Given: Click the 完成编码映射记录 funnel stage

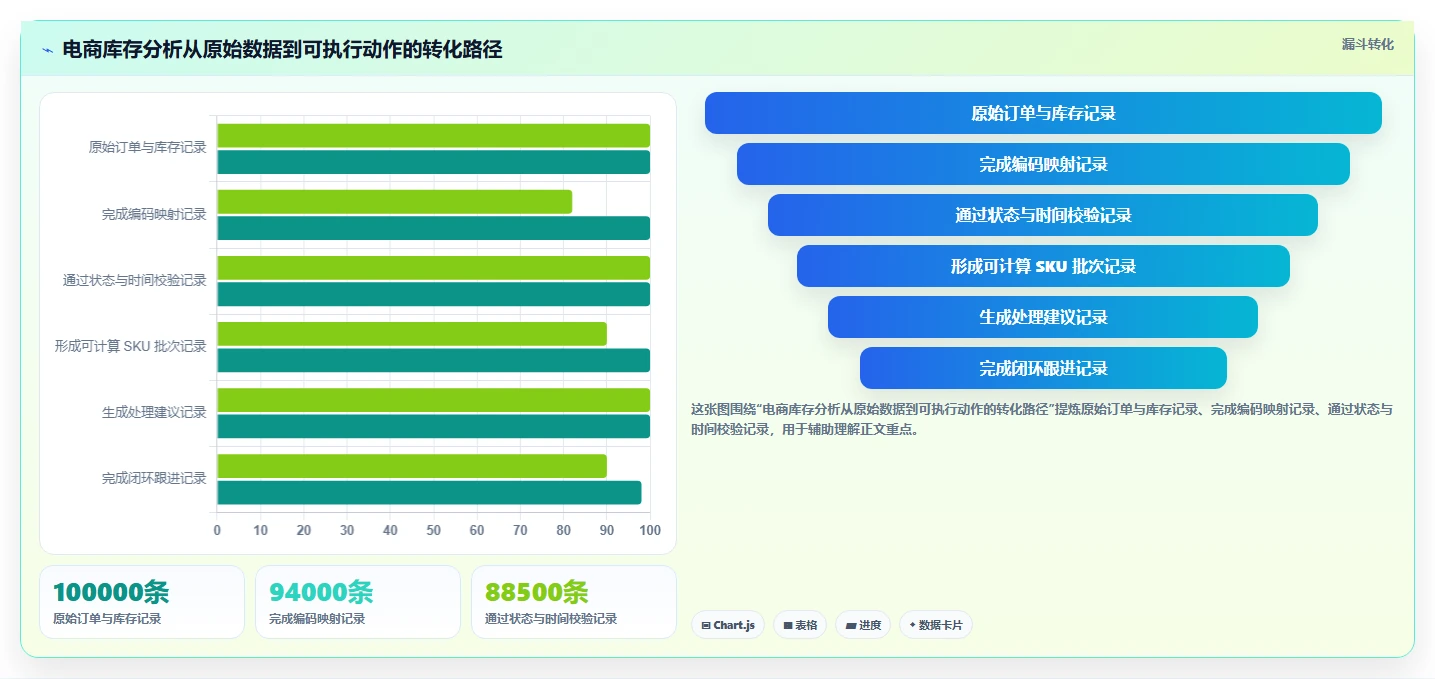Looking at the screenshot, I should 1043,164.
